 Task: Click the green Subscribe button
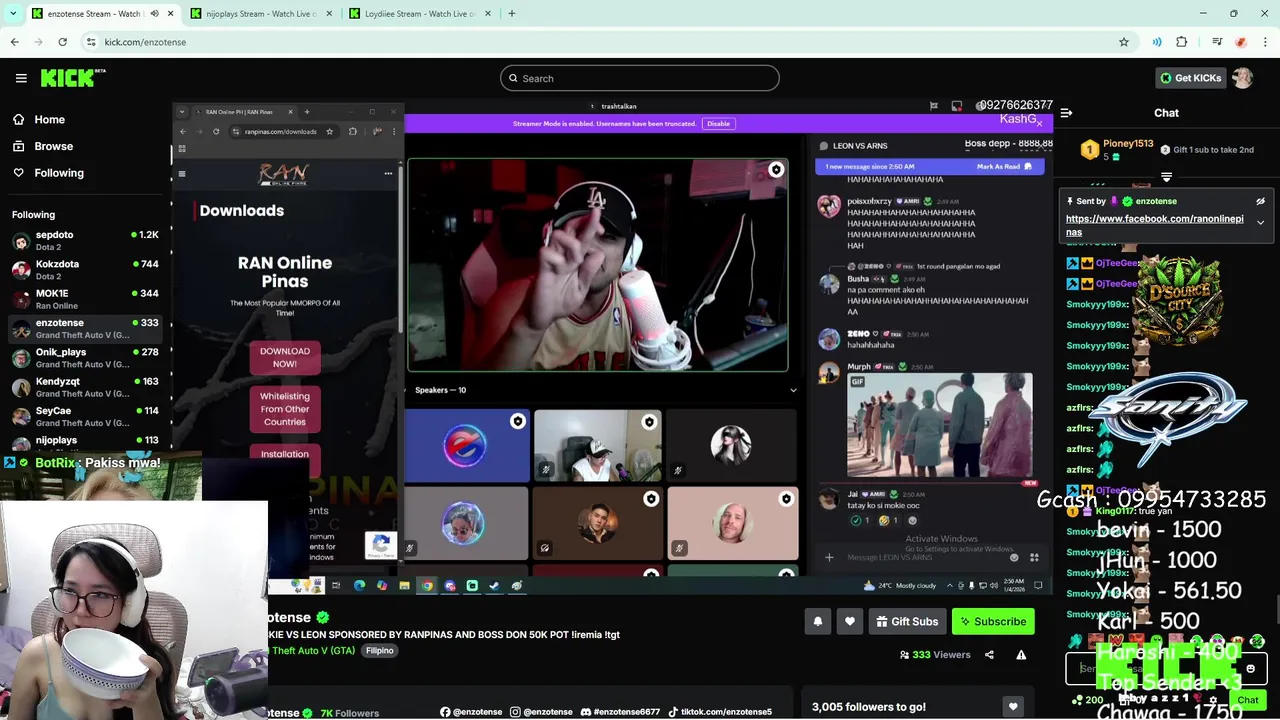click(993, 622)
